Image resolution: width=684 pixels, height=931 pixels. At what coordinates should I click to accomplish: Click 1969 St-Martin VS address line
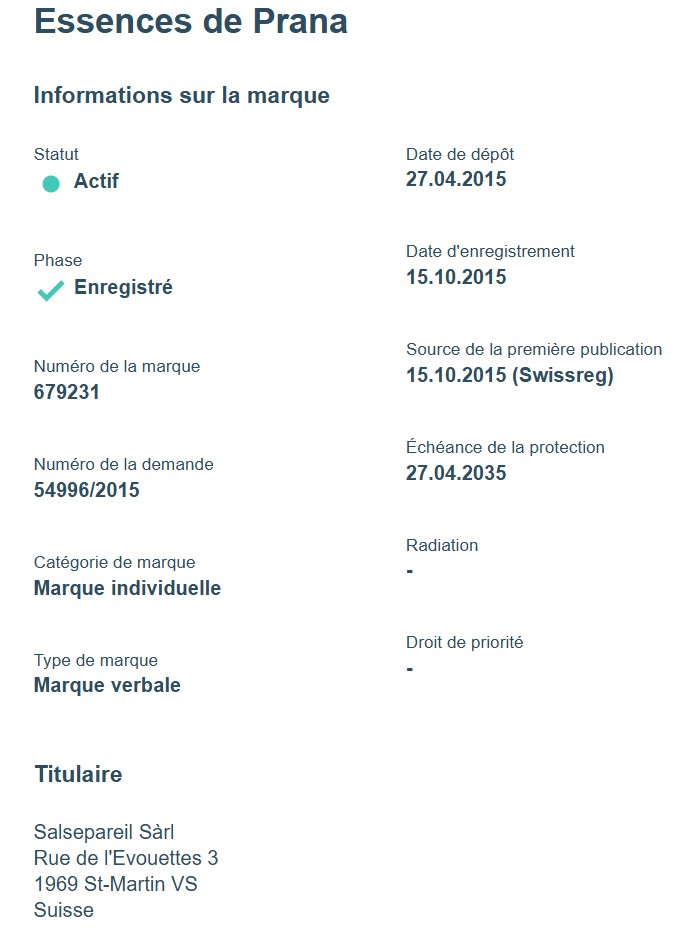point(116,884)
